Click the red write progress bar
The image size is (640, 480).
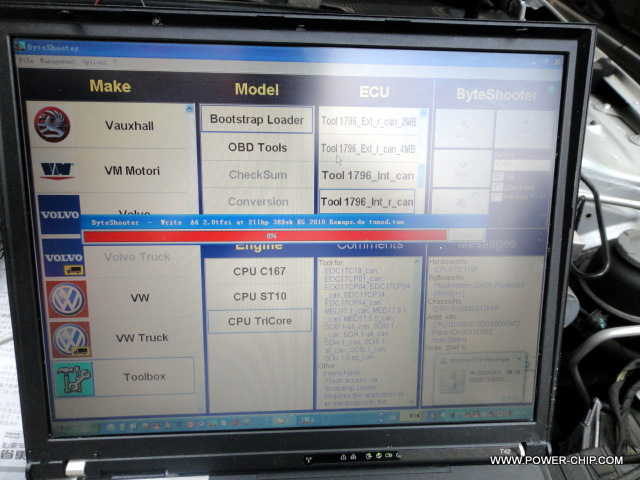tap(265, 236)
